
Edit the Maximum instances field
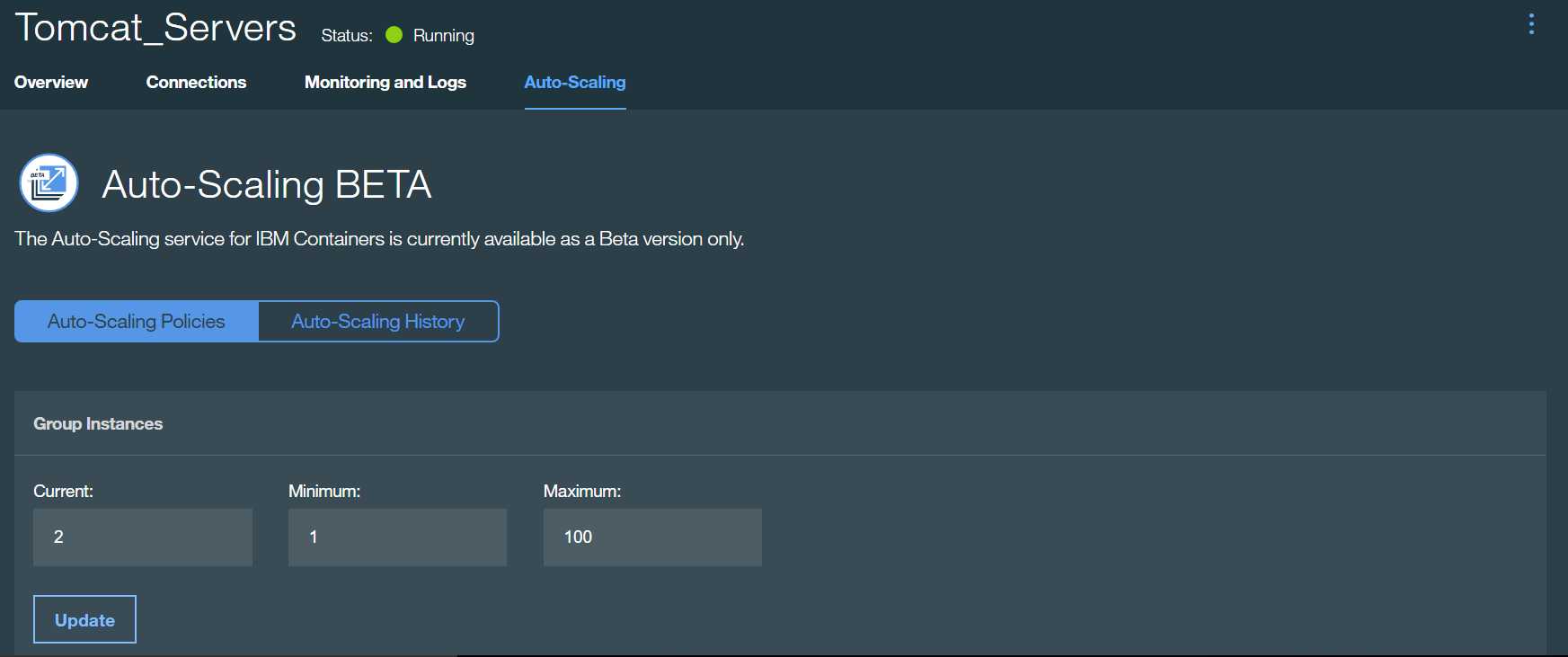click(652, 537)
